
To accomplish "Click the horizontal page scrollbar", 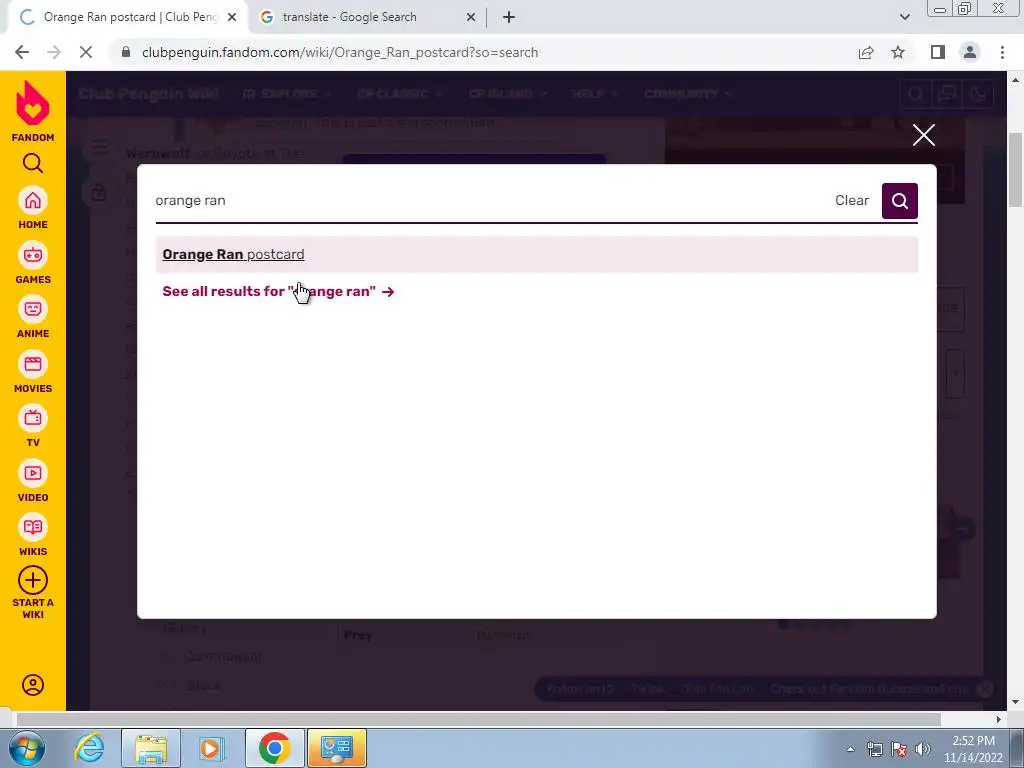I will point(478,719).
